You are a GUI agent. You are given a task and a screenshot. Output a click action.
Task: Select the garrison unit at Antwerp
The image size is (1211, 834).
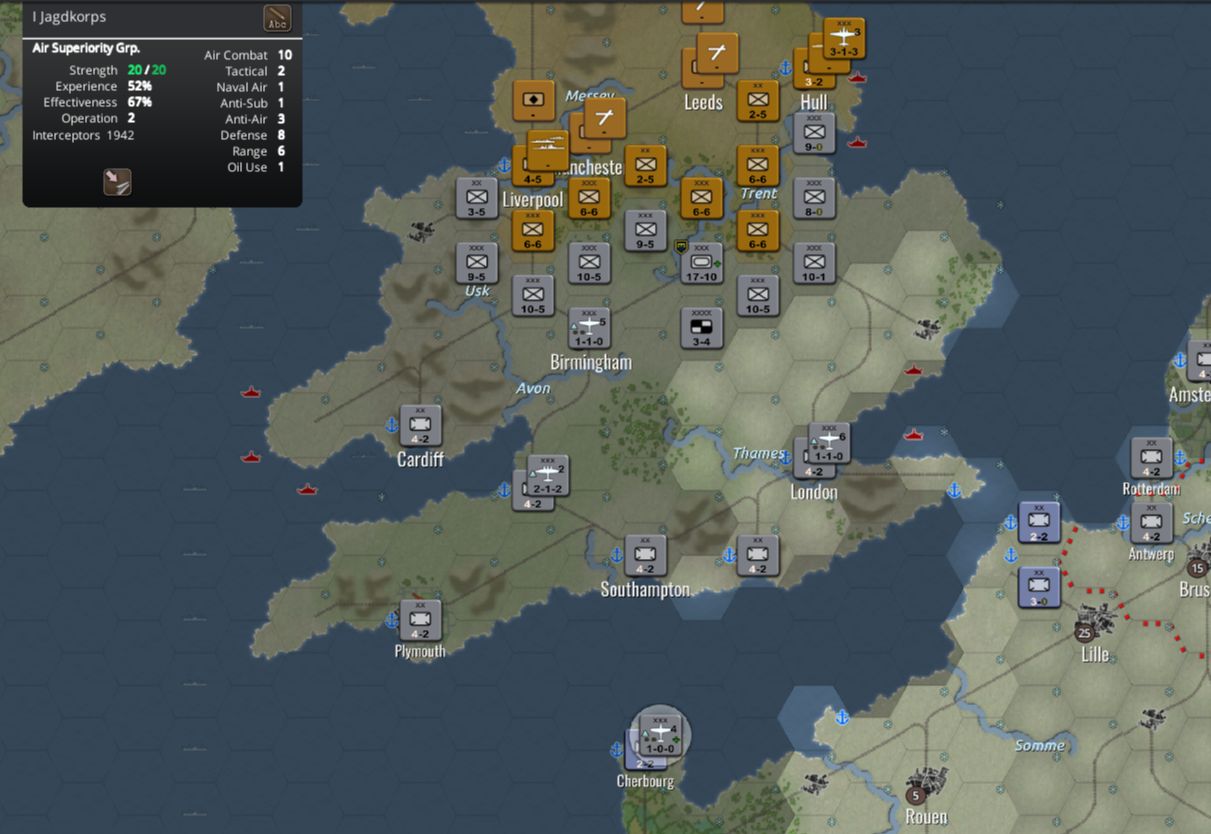pyautogui.click(x=1151, y=522)
